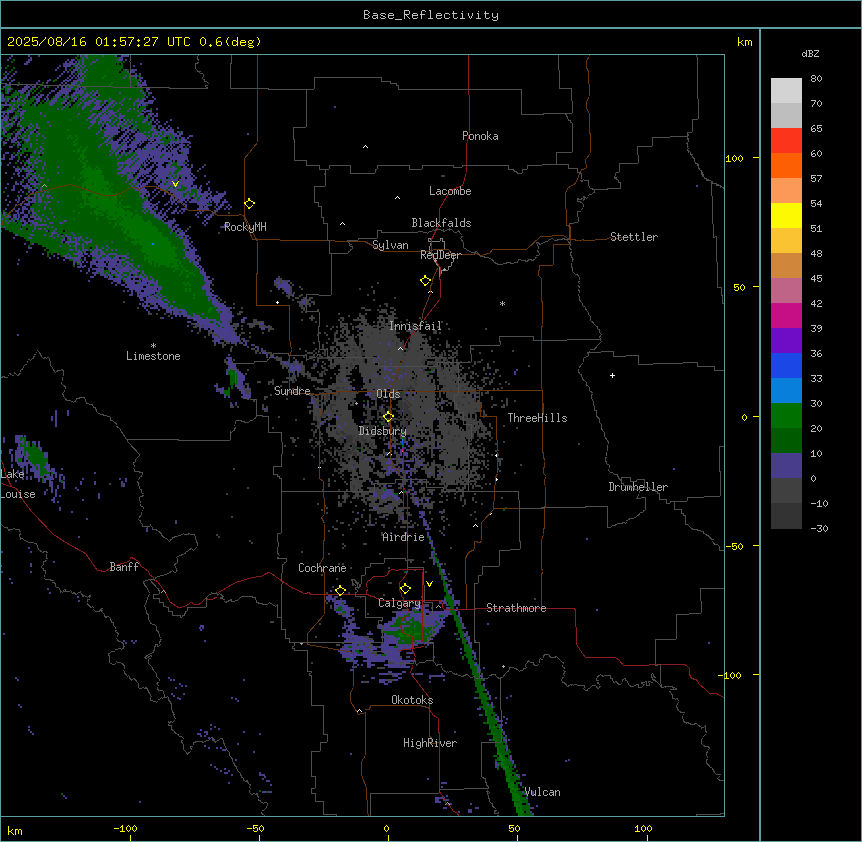Click the Olds town label

point(388,394)
